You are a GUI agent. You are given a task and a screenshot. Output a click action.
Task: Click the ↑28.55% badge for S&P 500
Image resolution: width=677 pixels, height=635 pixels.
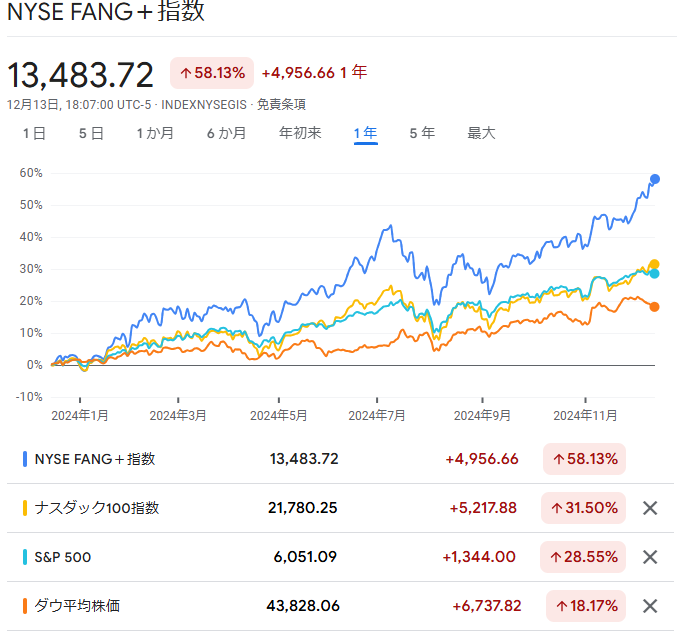coord(583,557)
